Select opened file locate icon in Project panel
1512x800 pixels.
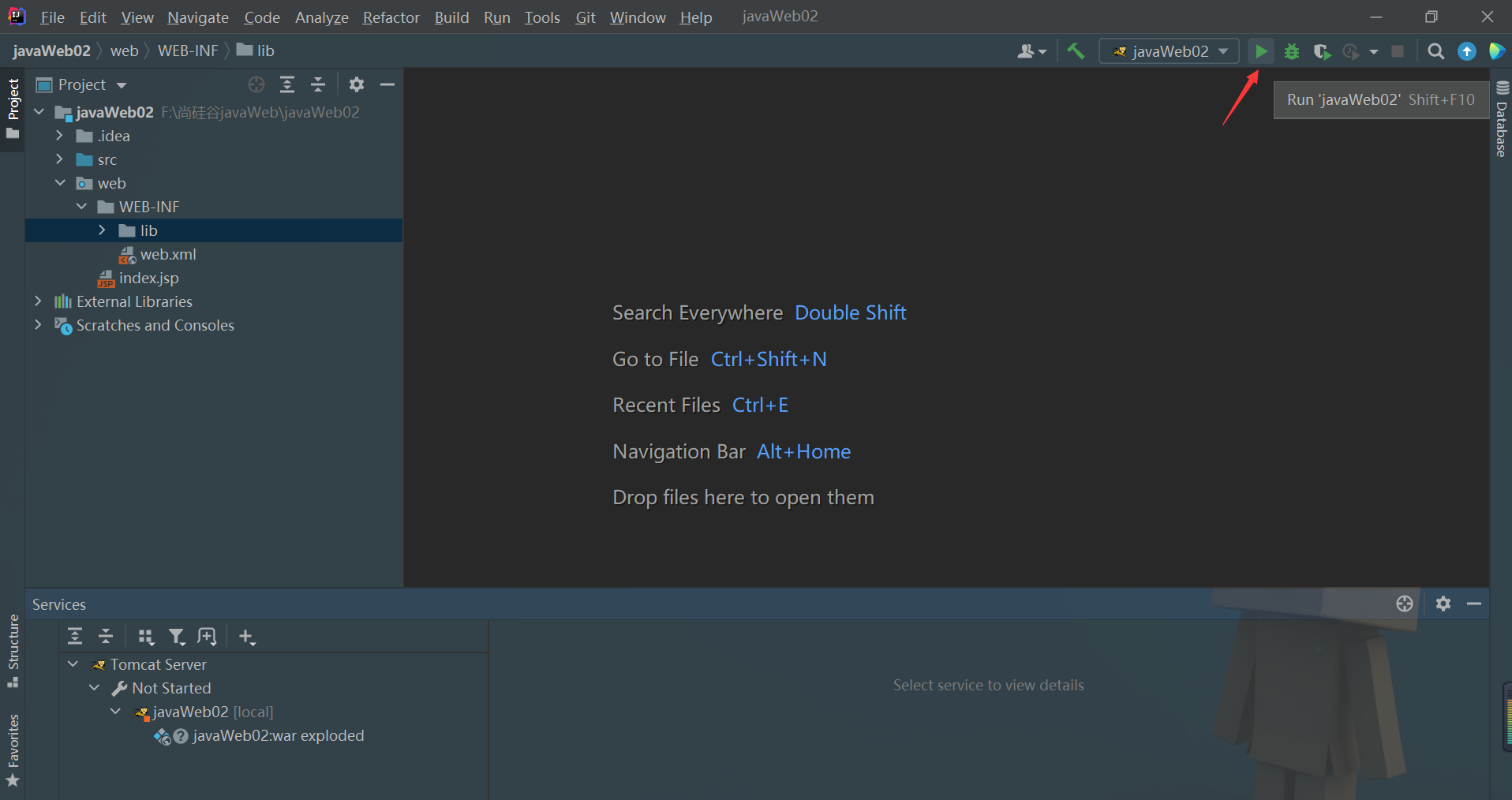(x=256, y=84)
